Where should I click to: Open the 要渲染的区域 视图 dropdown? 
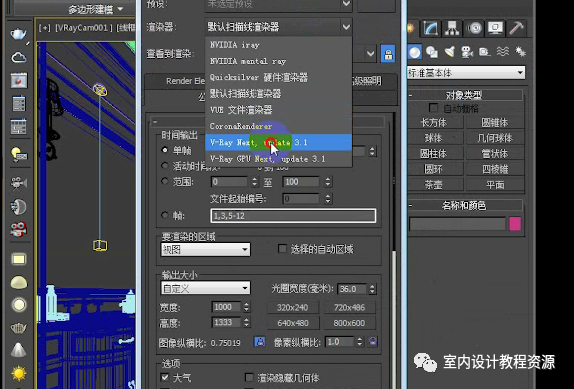pyautogui.click(x=205, y=250)
